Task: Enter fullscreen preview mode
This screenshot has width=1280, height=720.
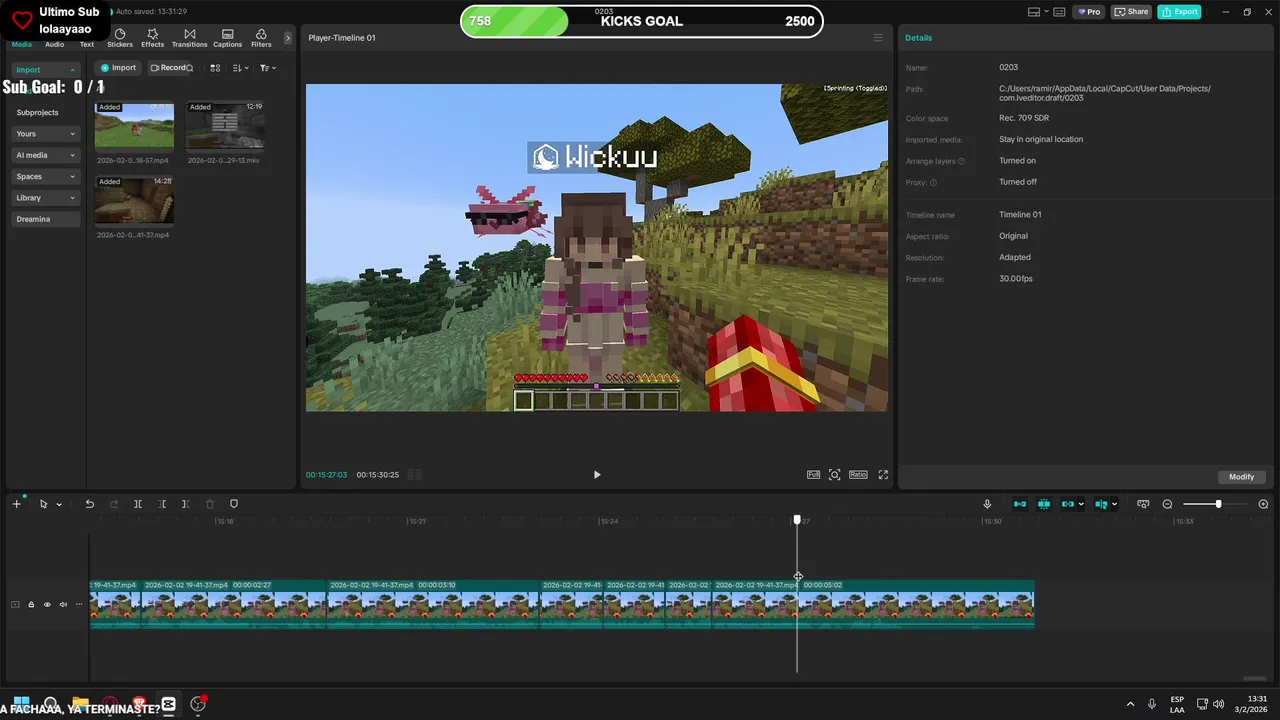Action: (x=883, y=475)
